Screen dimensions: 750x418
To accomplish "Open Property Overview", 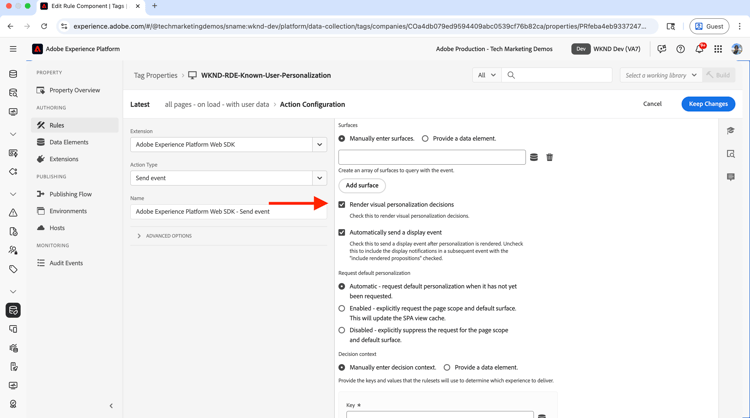I will (x=75, y=90).
